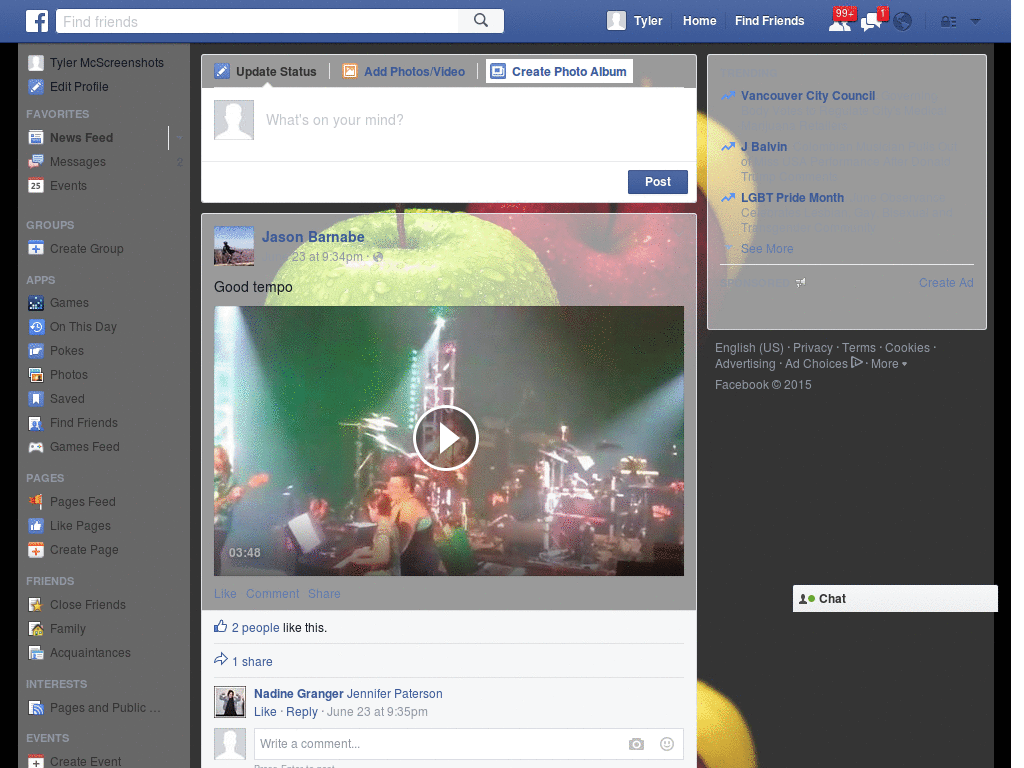Screen dimensions: 1024x768
Task: Focus the Find friends search field
Action: coord(257,21)
